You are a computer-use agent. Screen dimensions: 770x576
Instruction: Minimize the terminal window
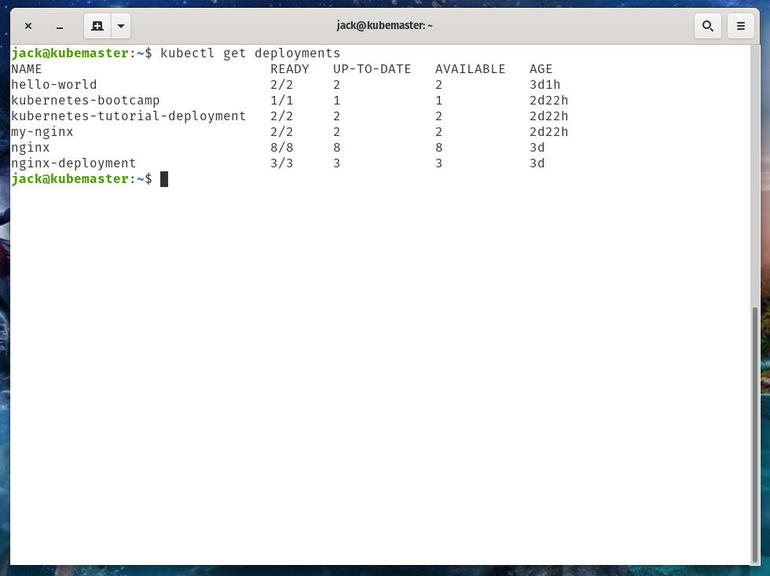pyautogui.click(x=59, y=26)
